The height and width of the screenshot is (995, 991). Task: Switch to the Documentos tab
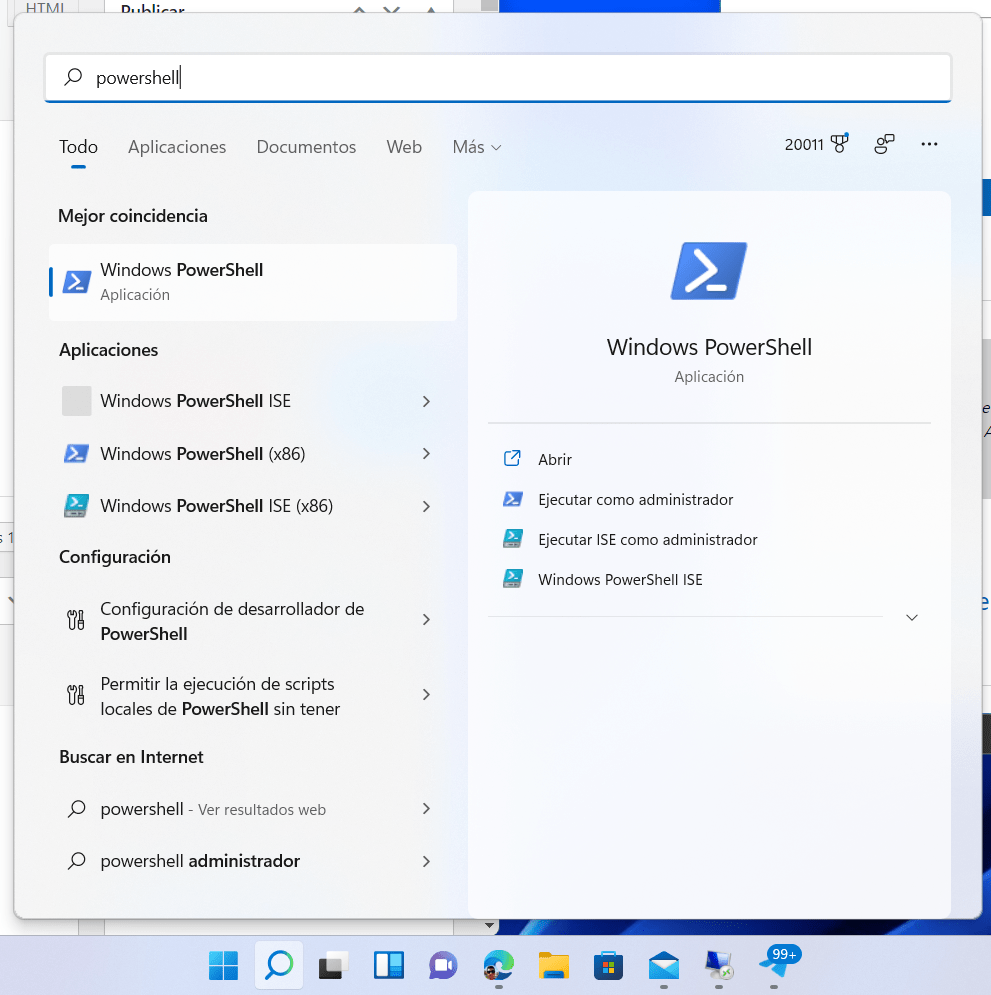point(306,147)
